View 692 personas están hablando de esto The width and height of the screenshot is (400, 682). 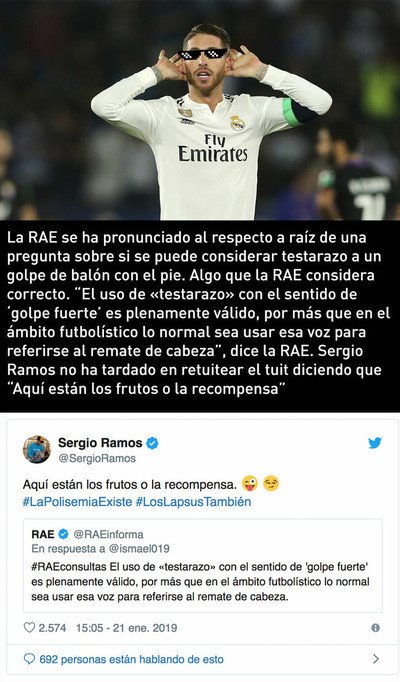(x=131, y=659)
